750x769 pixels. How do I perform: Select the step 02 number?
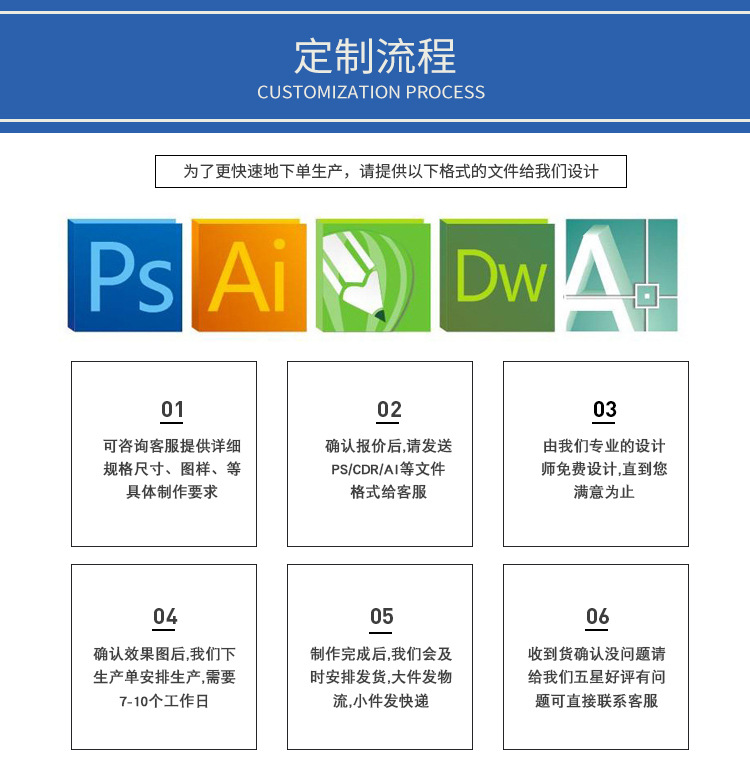point(389,410)
